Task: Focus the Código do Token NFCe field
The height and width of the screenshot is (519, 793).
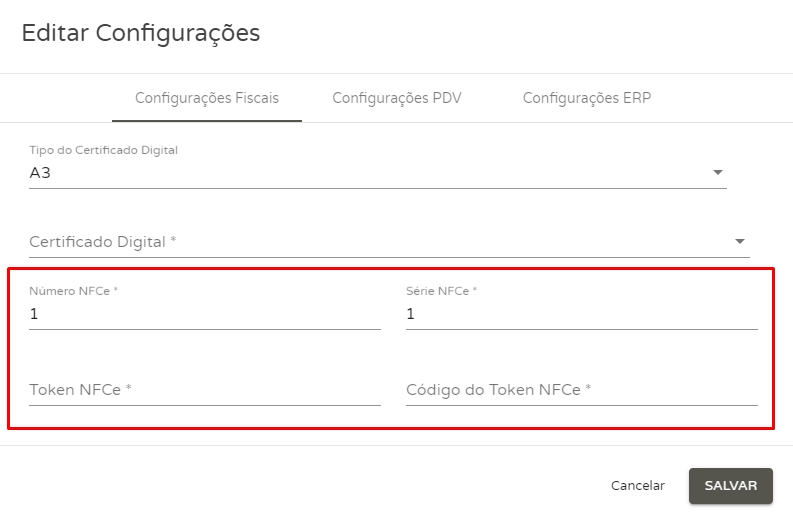Action: 582,389
